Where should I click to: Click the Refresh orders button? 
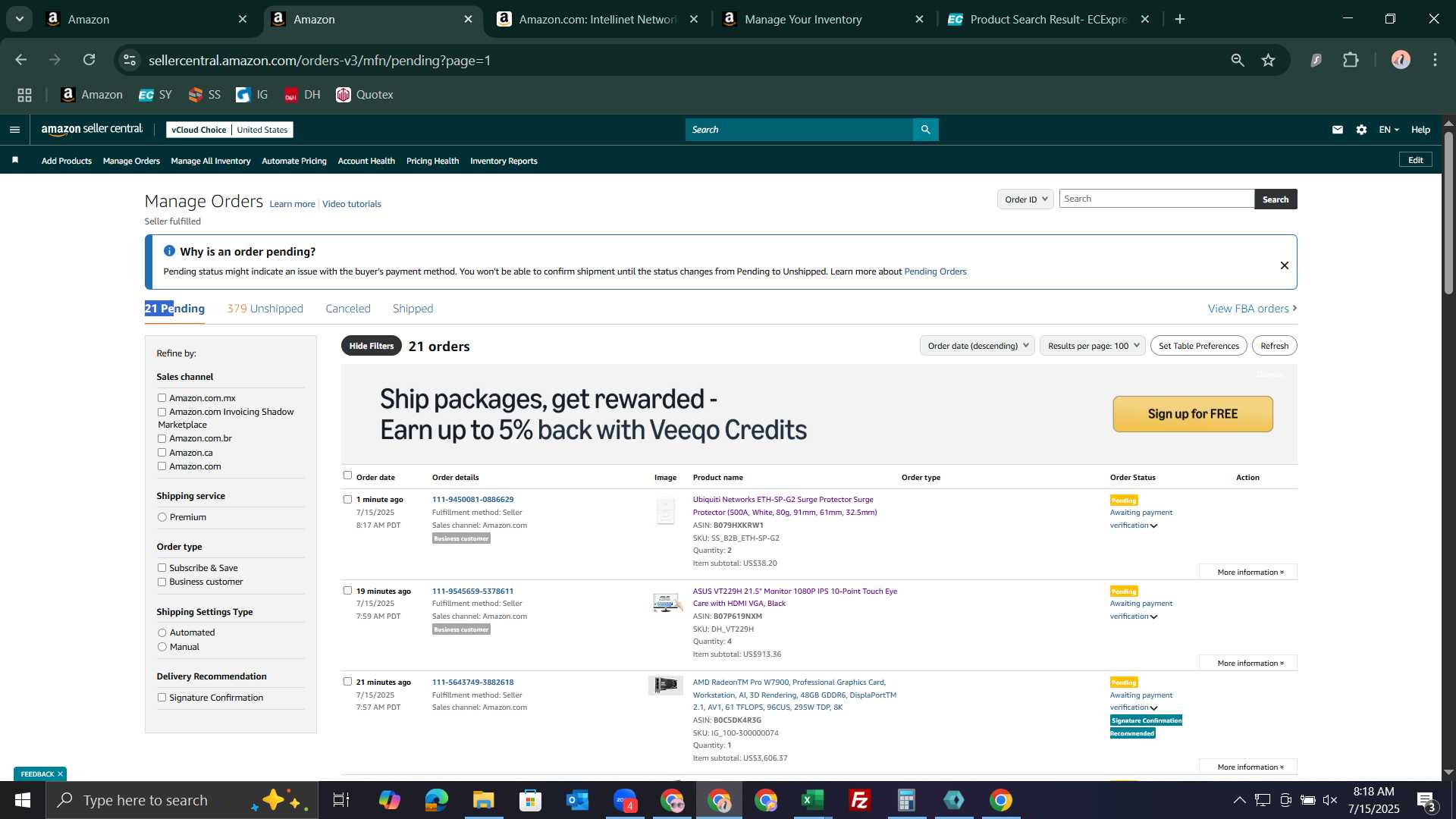coord(1275,346)
